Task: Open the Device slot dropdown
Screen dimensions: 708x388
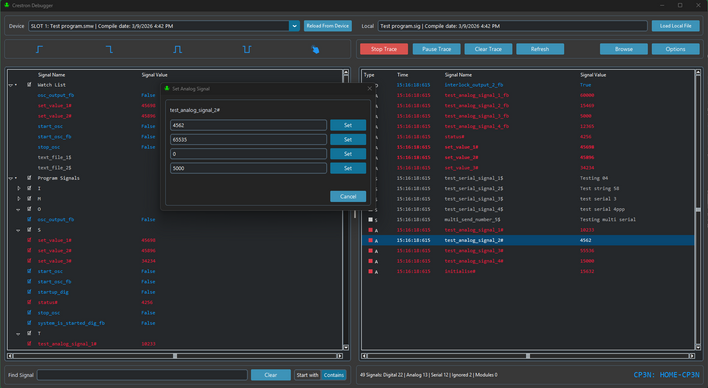Action: pos(294,26)
